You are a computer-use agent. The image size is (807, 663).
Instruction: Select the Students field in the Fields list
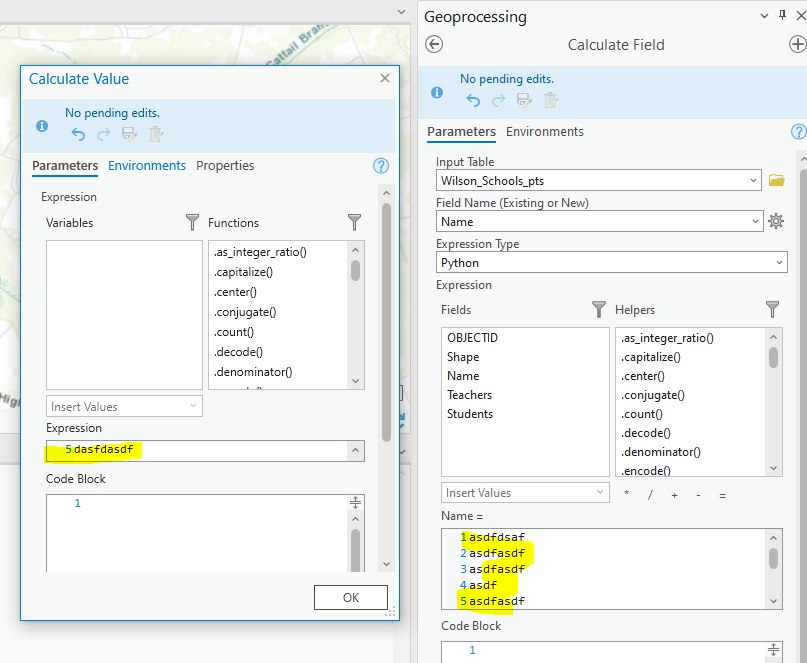[x=468, y=413]
